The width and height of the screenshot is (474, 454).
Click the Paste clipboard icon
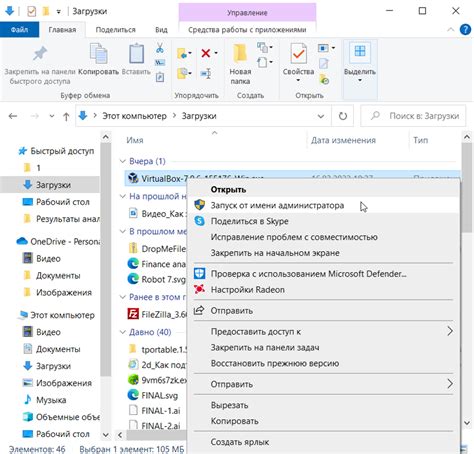tap(136, 53)
